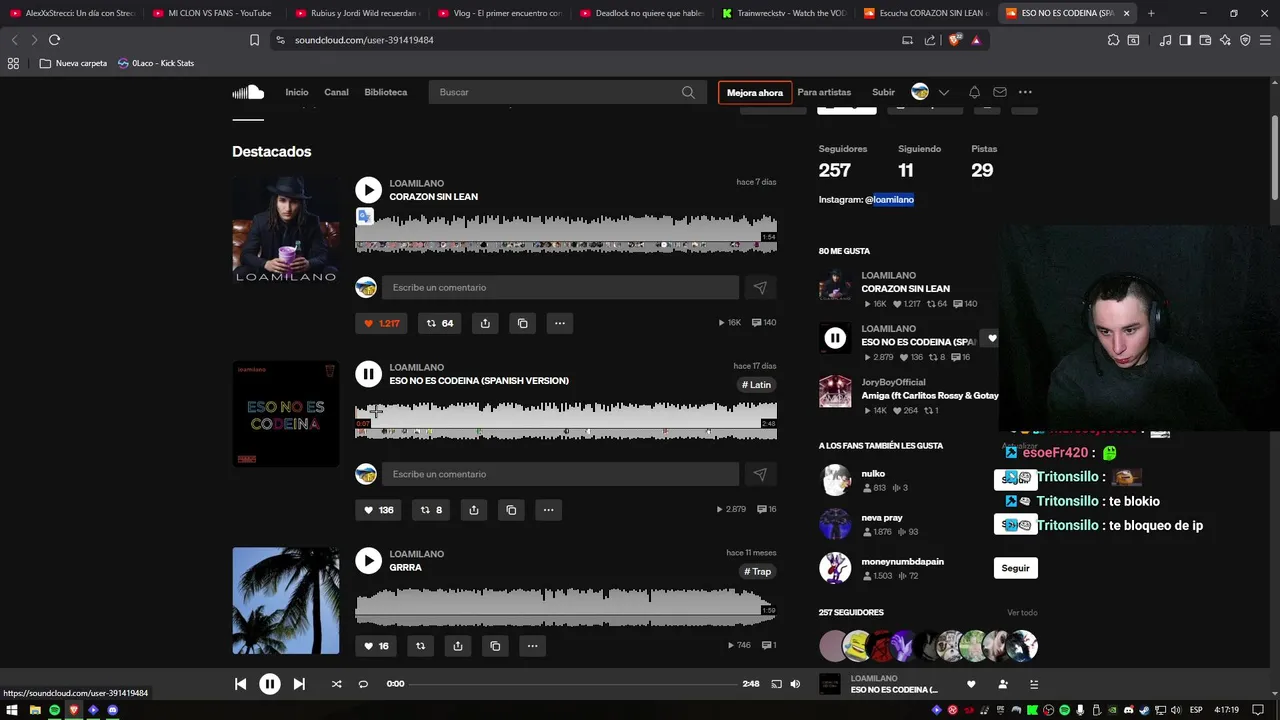Like ESO NO ES CODEINA with 136 likes
The height and width of the screenshot is (720, 1280).
tap(378, 510)
